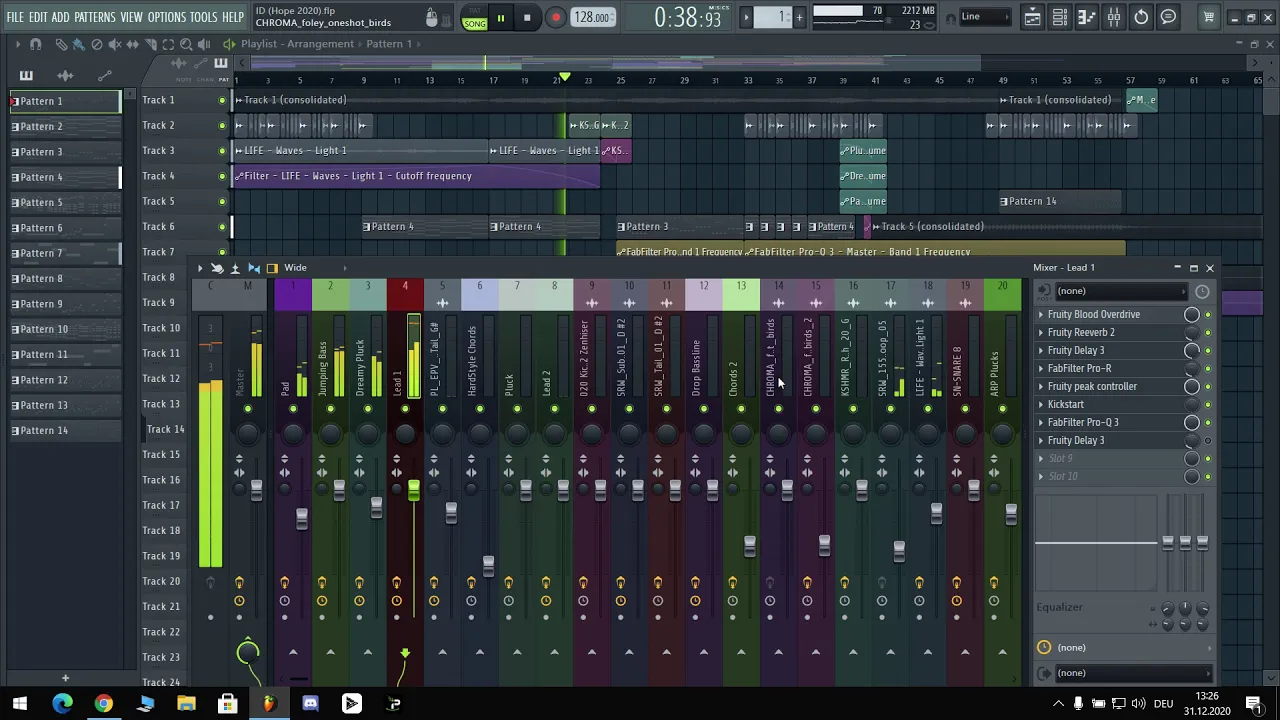Open the EDIT menu
Screen dimensions: 1280x720
pyautogui.click(x=38, y=18)
